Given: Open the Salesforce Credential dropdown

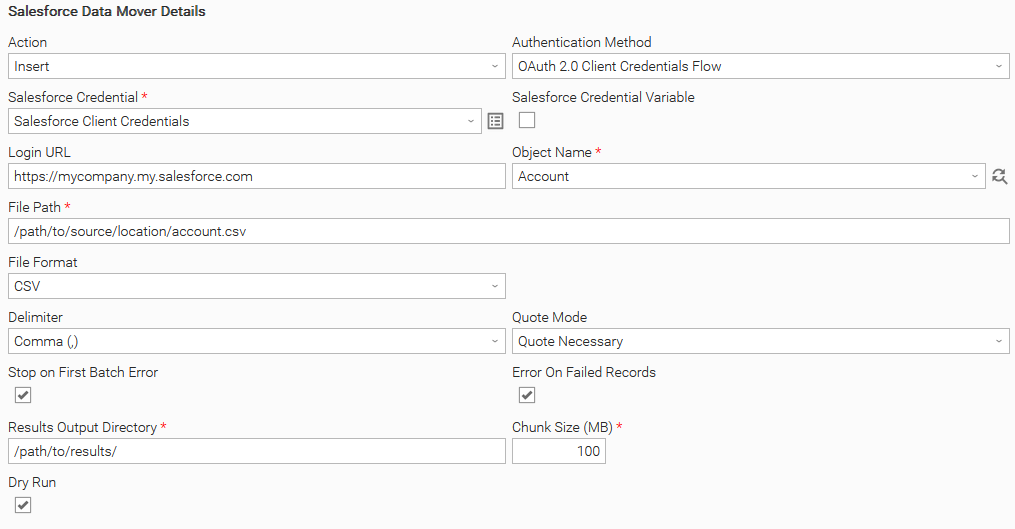Looking at the screenshot, I should [x=245, y=121].
